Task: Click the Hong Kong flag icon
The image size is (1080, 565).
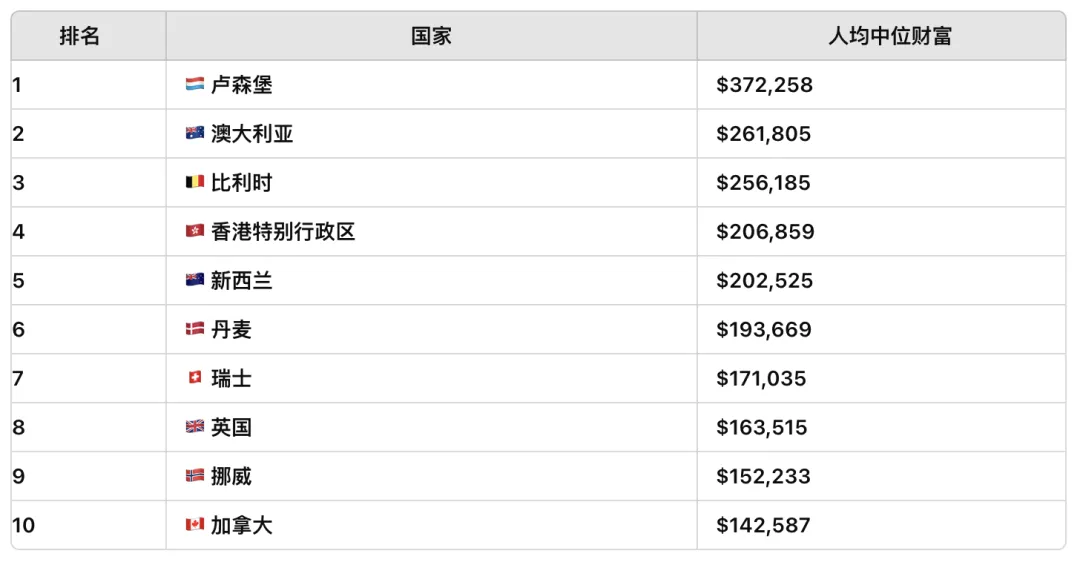Action: [195, 231]
